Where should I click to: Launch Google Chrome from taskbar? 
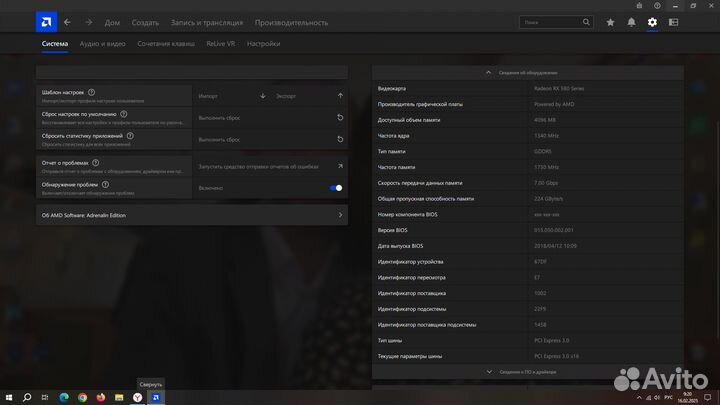click(82, 398)
